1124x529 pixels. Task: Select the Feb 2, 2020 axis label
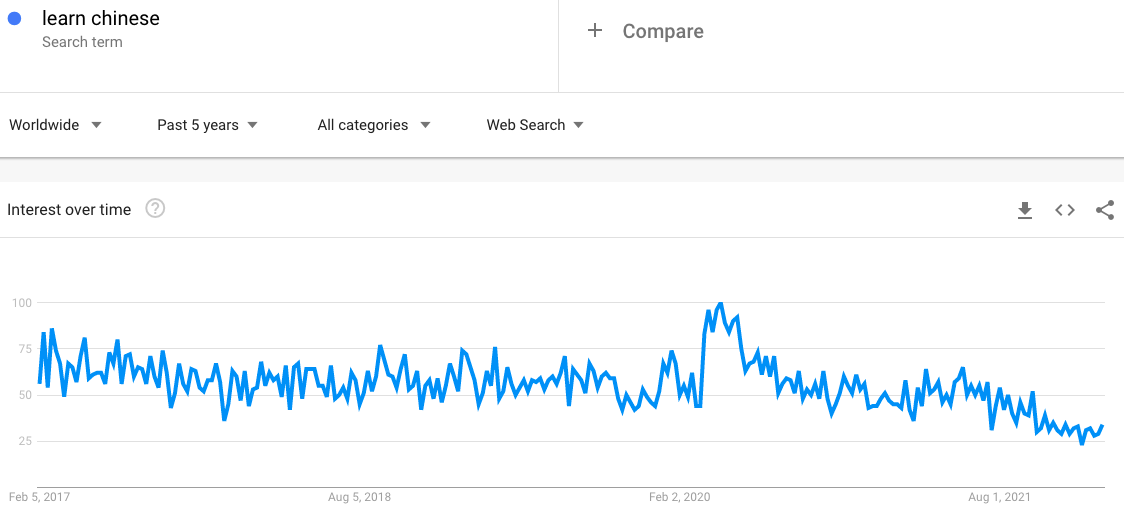(x=680, y=497)
